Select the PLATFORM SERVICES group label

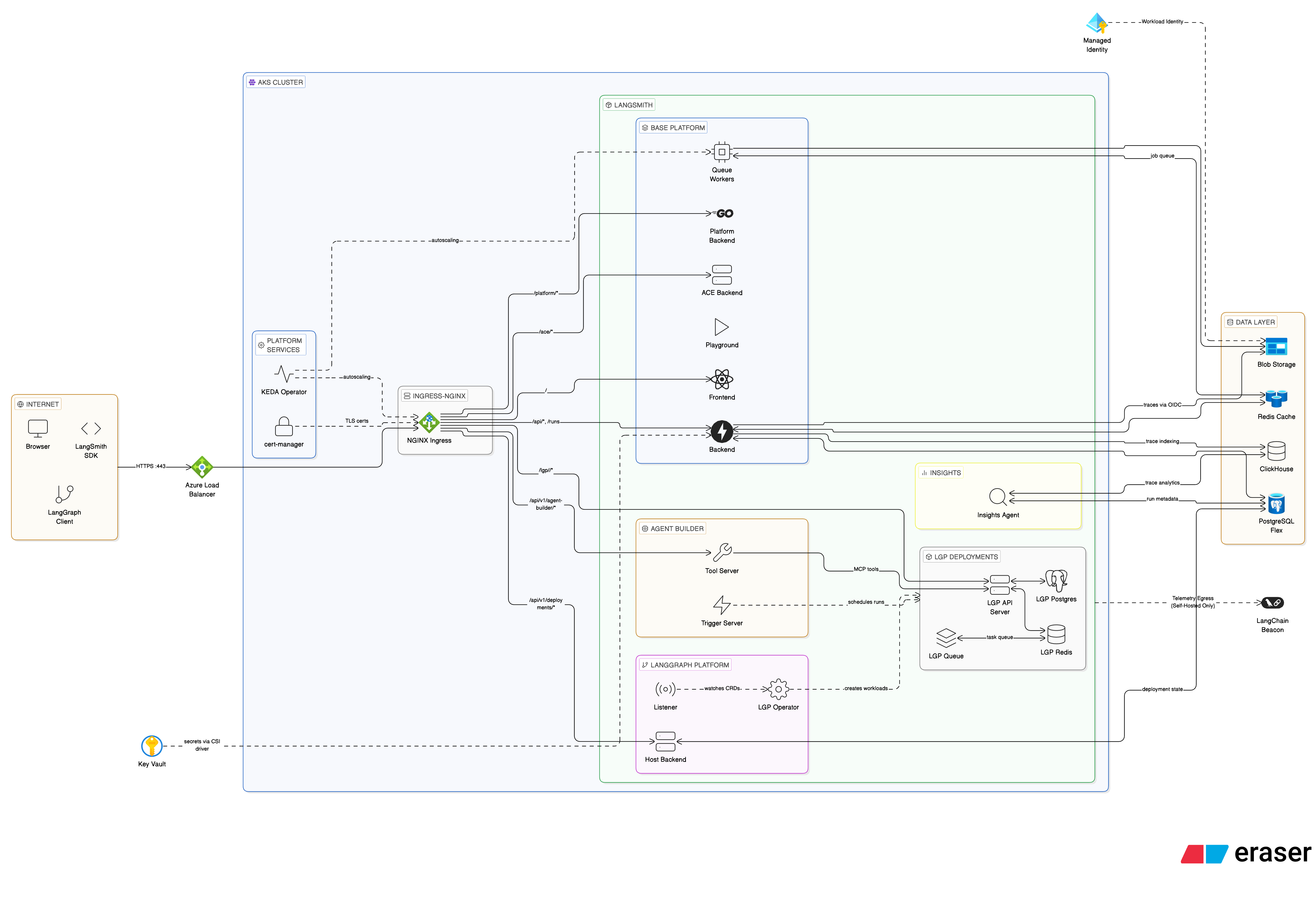click(280, 345)
